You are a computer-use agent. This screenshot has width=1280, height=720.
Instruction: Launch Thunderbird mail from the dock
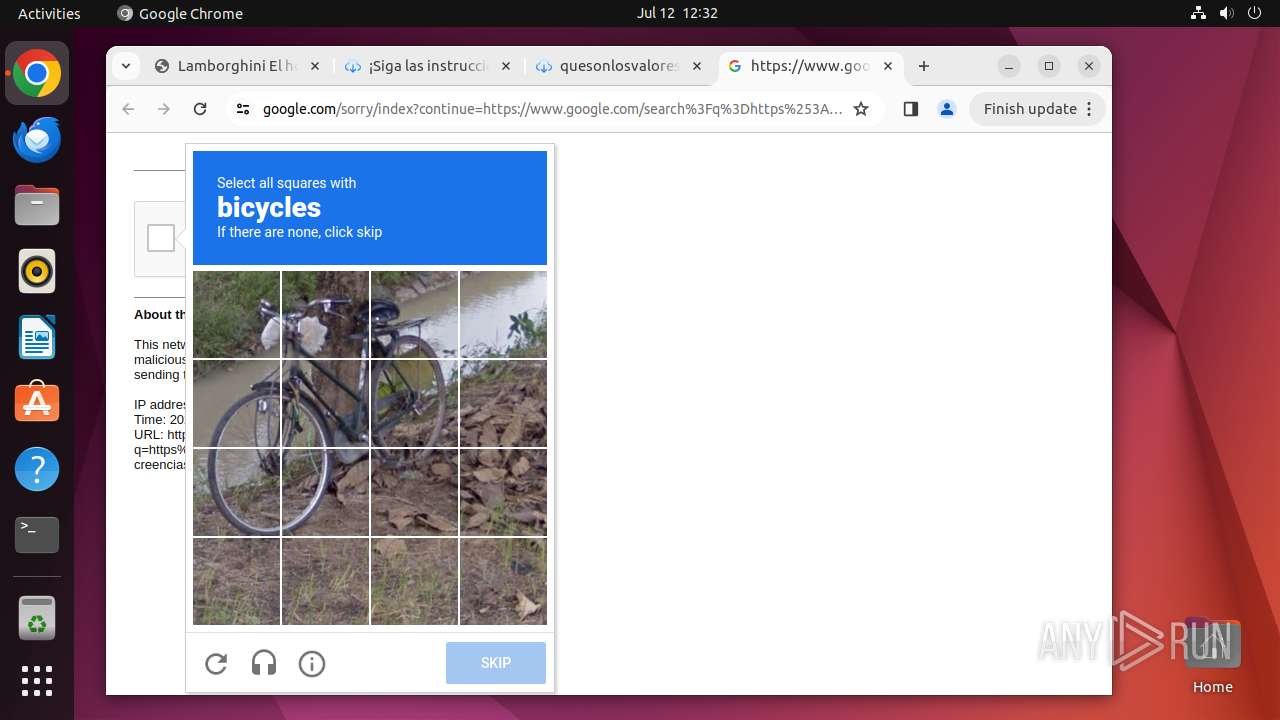(x=37, y=139)
